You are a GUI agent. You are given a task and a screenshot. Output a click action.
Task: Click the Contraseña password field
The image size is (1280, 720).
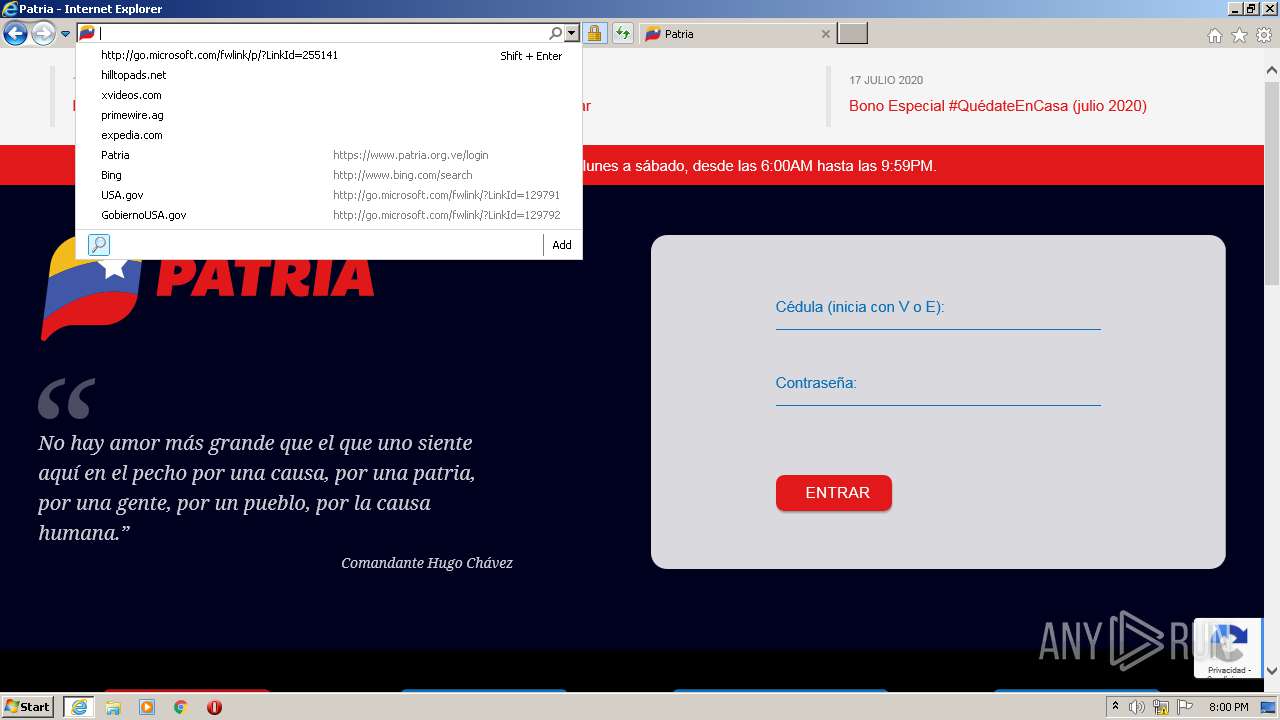938,384
